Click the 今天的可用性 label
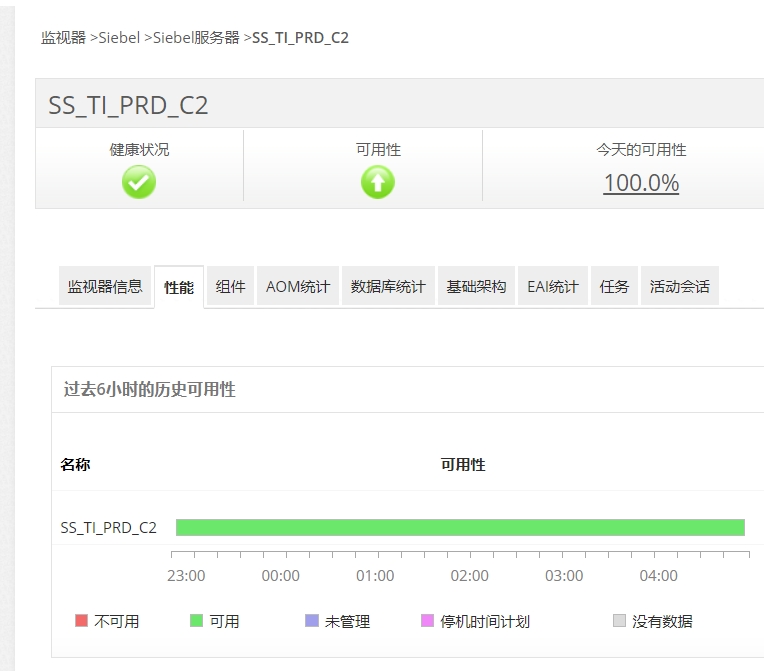 [641, 149]
